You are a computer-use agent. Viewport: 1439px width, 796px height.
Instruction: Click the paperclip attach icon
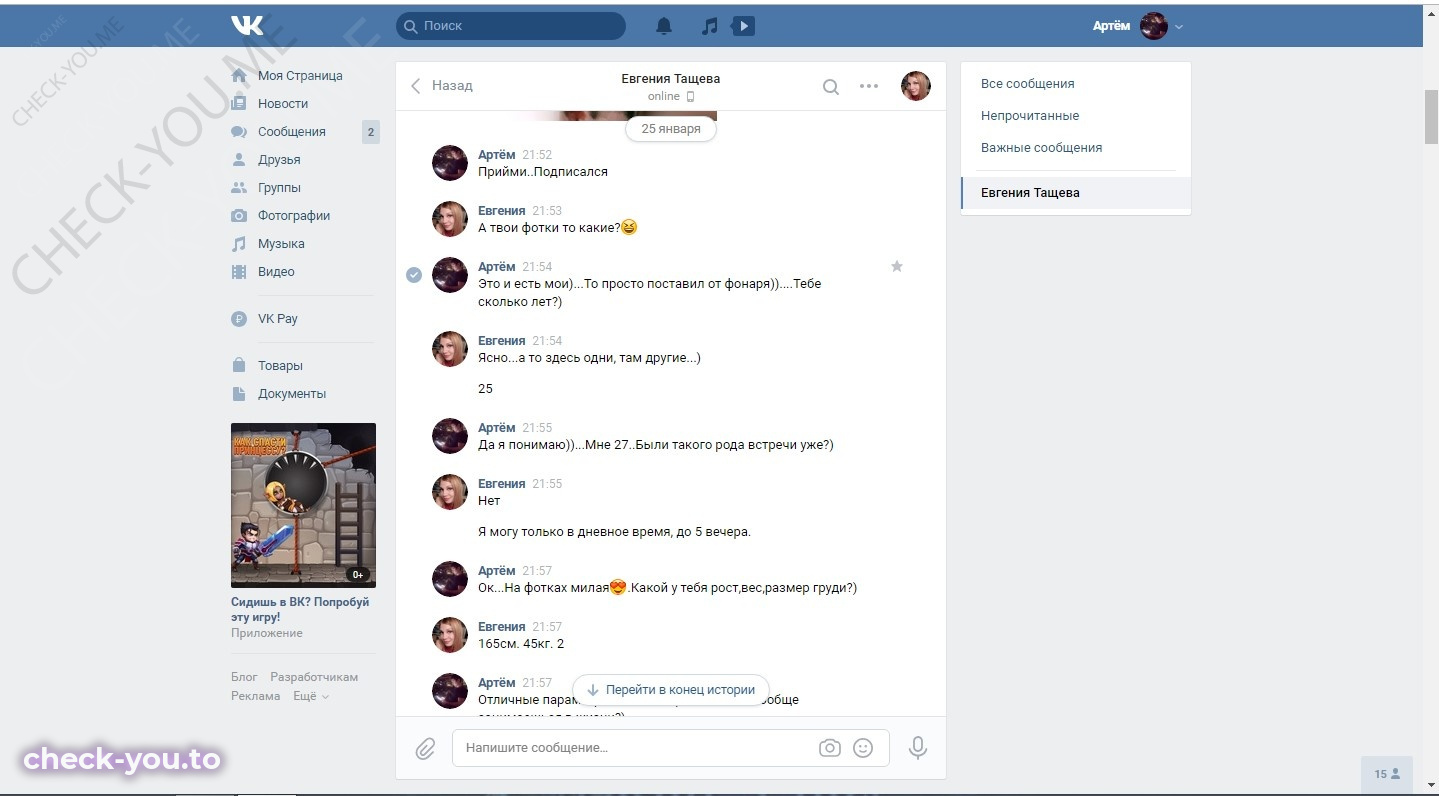pos(425,748)
